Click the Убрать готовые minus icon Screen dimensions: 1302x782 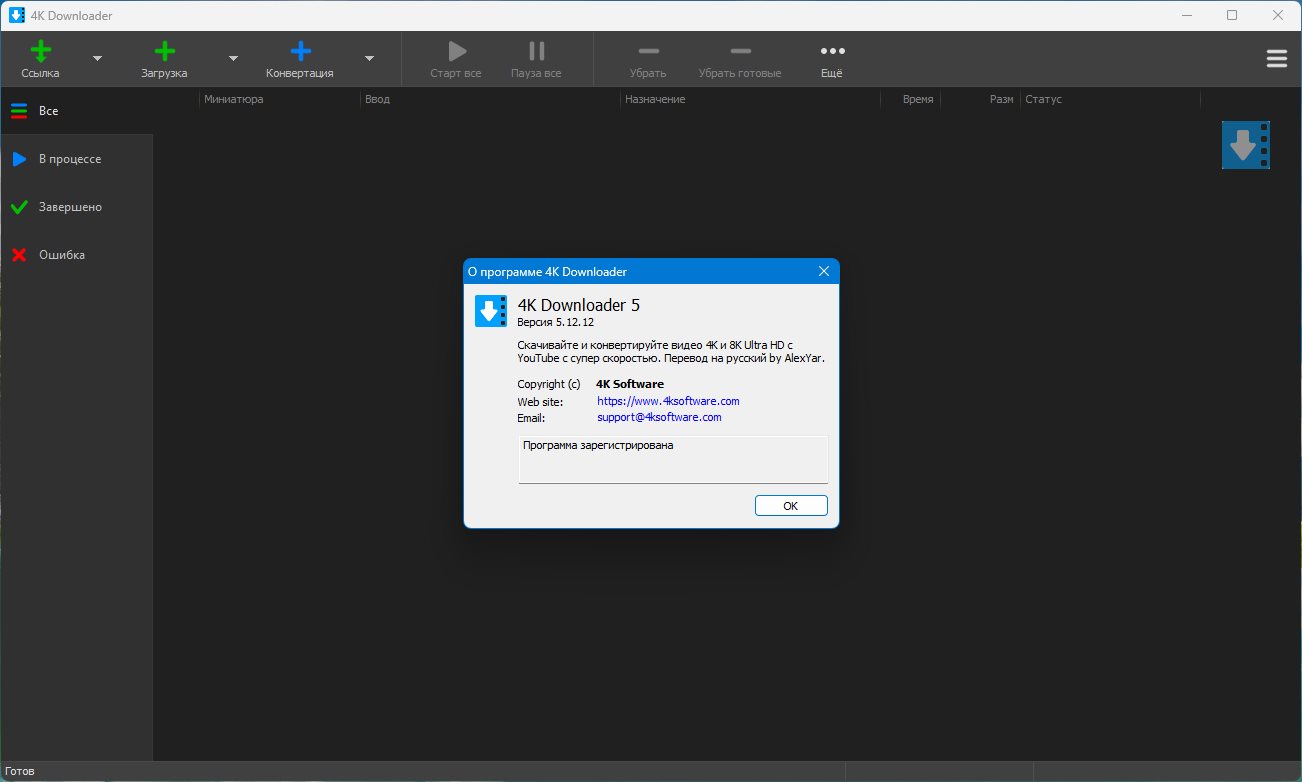[x=740, y=51]
